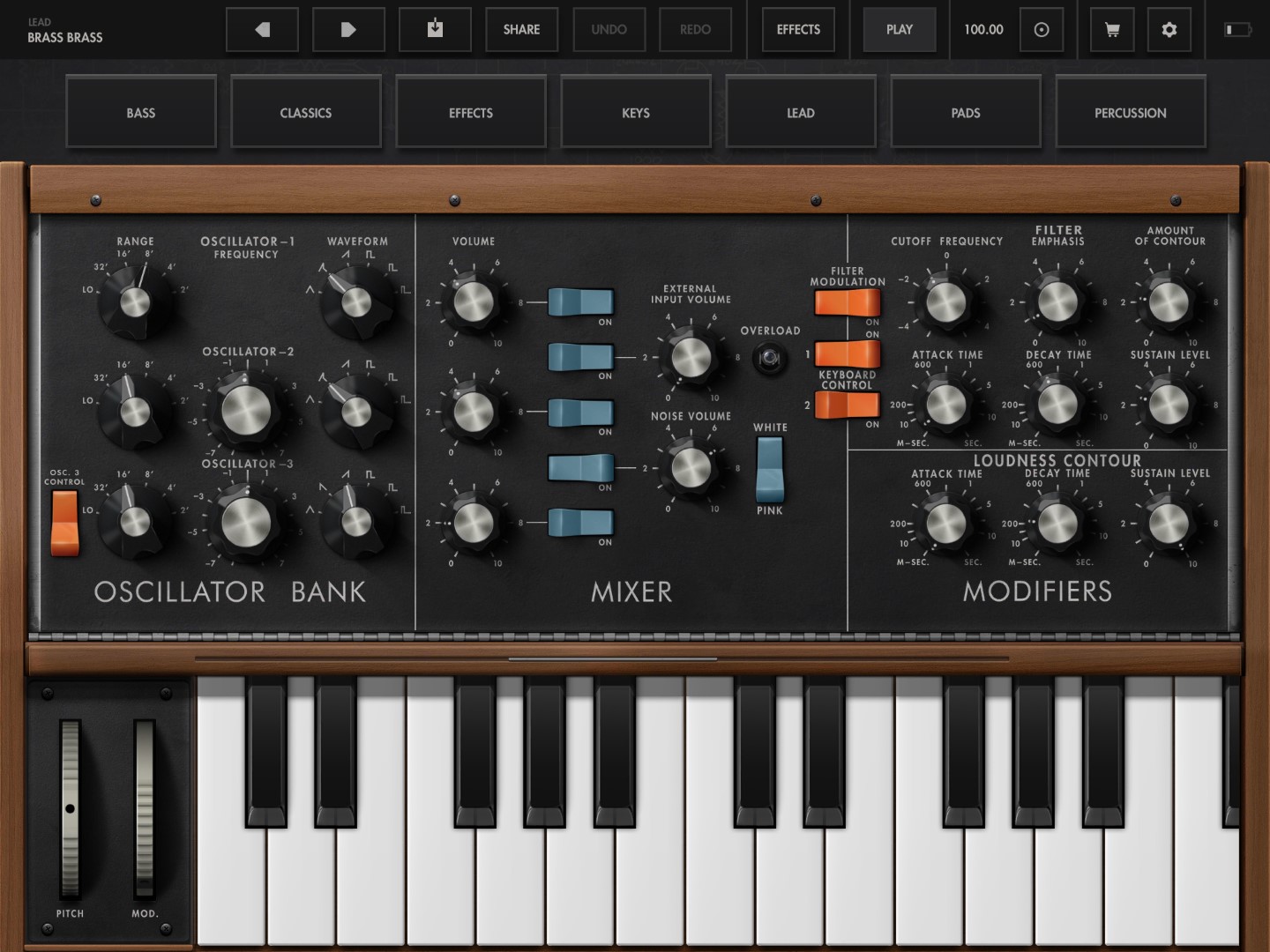The image size is (1270, 952).
Task: Click the Mod wheel slider
Action: pyautogui.click(x=145, y=808)
